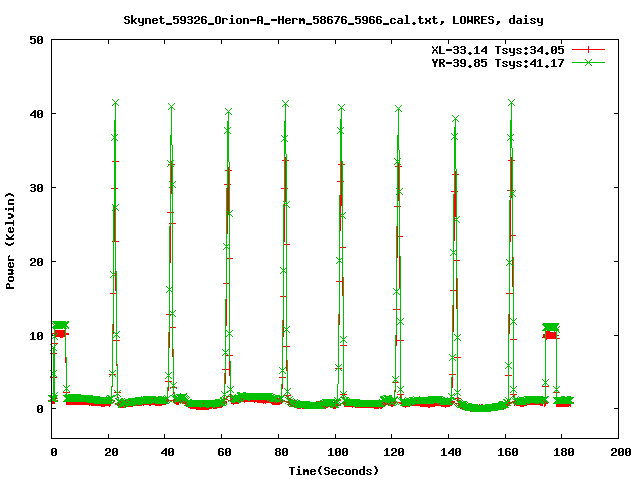Click the green peak marker near 22 seconds
Screen dimensions: 640x480
click(116, 102)
